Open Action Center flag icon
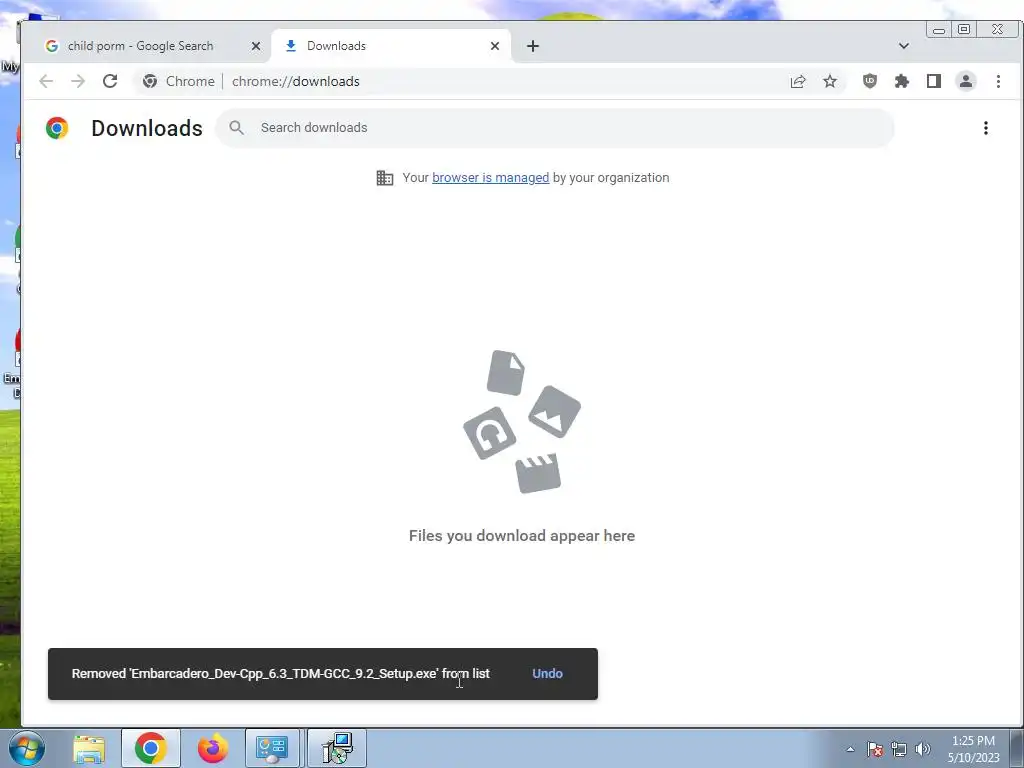Viewport: 1024px width, 768px height. [875, 749]
